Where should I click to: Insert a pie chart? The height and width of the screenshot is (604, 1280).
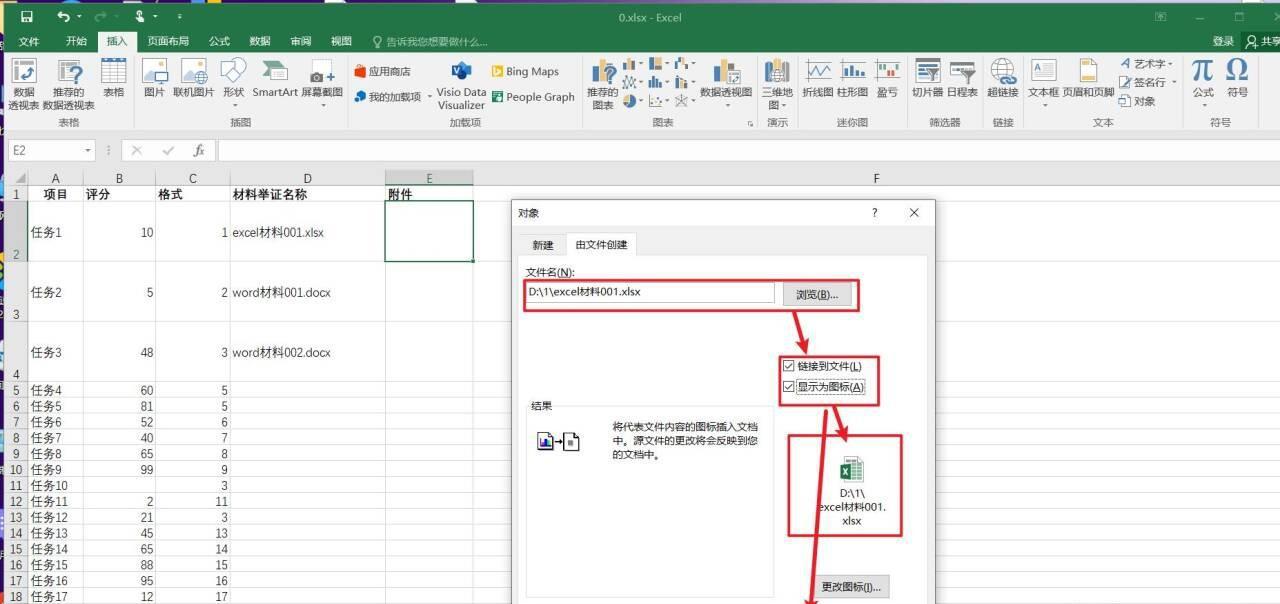tap(630, 100)
